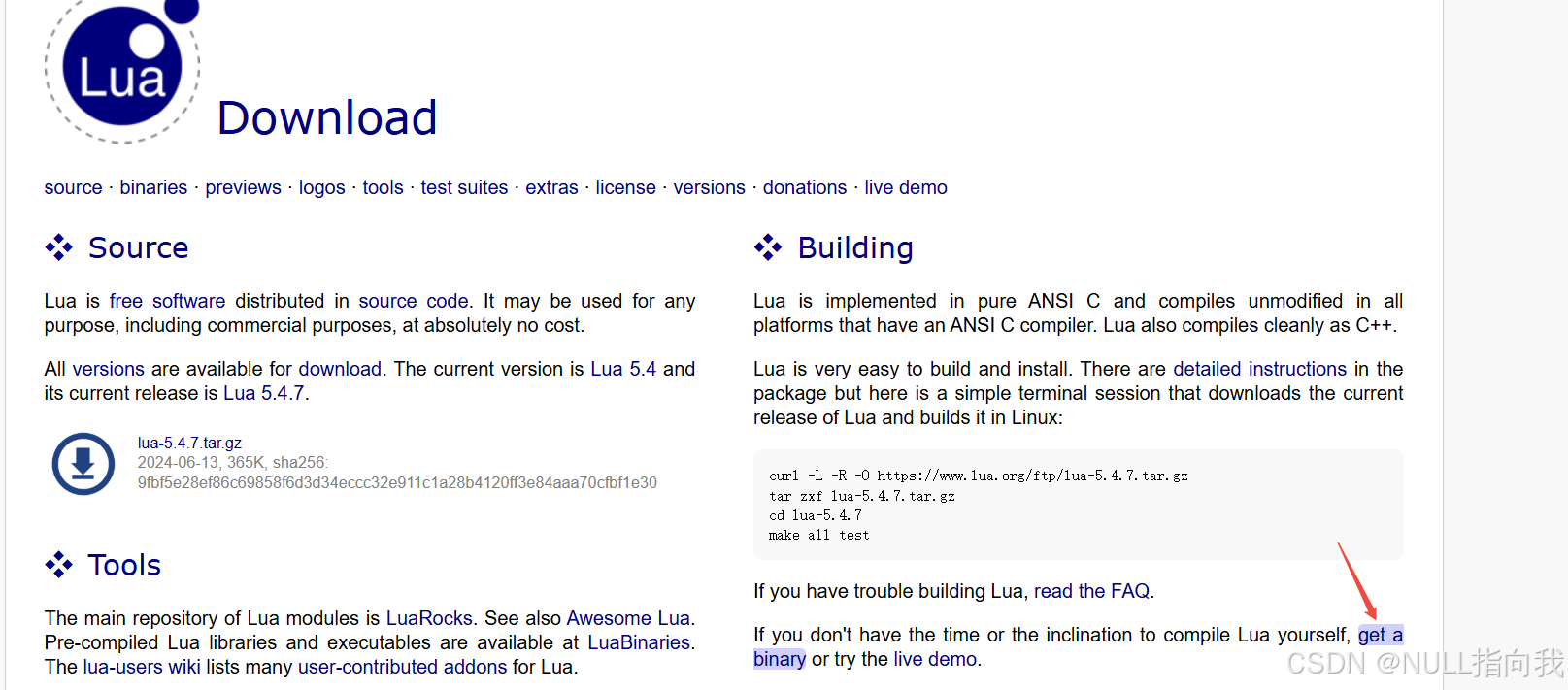Click the Lua logo image
This screenshot has width=1568, height=690.
click(x=122, y=70)
